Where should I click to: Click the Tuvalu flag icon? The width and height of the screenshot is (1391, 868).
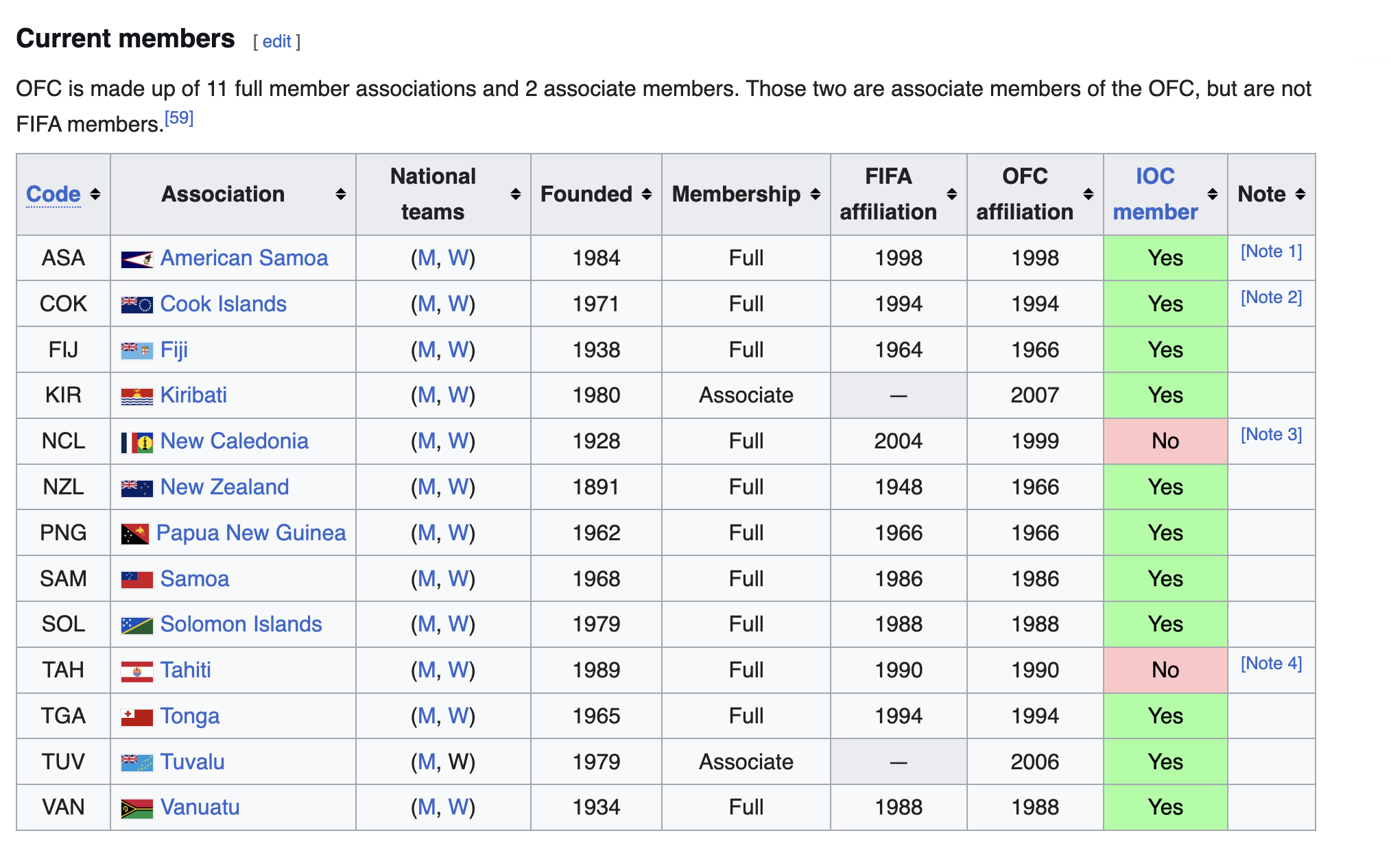tap(136, 762)
